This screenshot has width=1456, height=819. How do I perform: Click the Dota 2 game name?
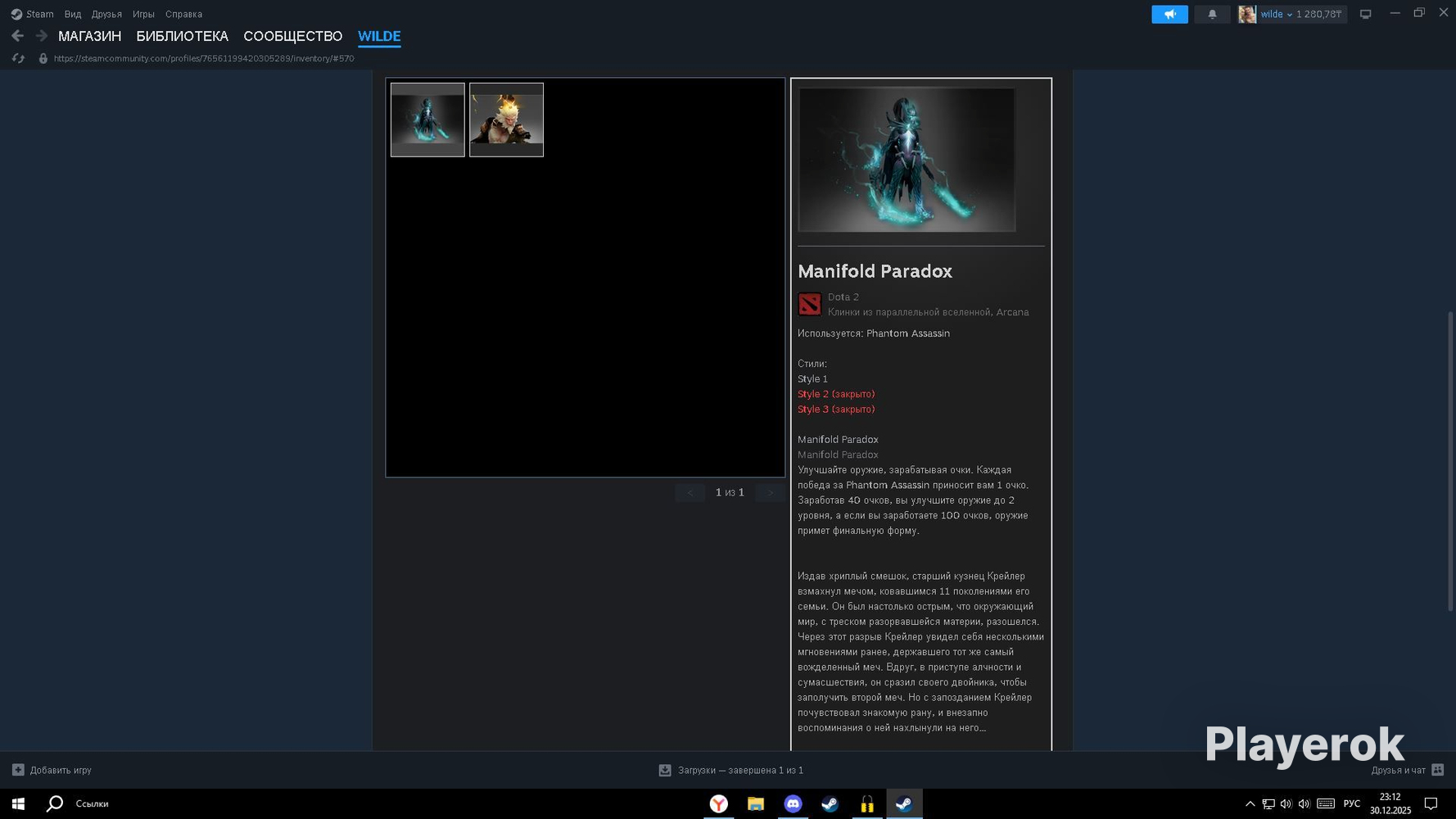point(843,297)
